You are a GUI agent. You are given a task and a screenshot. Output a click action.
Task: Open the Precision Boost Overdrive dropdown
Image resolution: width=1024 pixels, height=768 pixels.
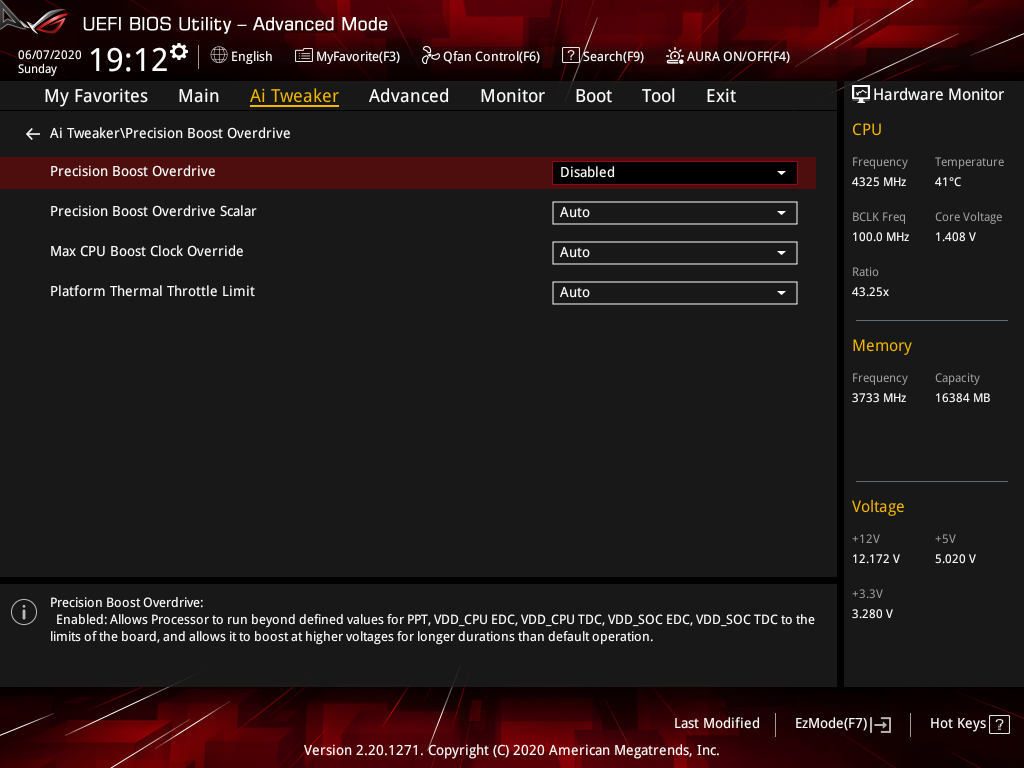[x=675, y=172]
